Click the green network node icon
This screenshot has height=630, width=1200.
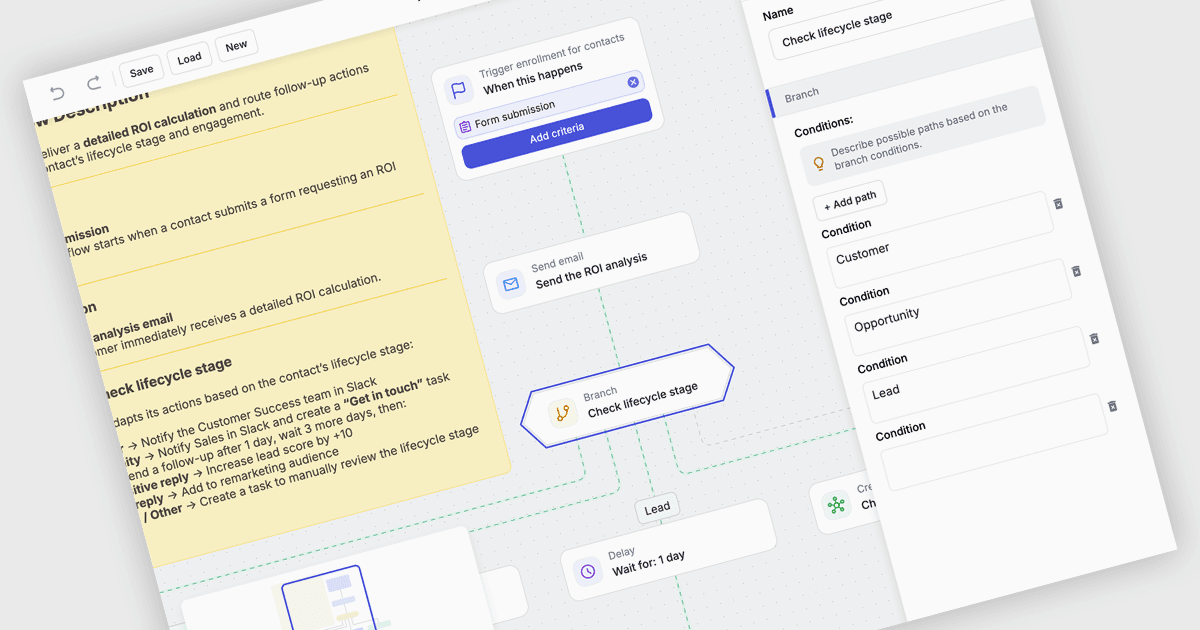coord(836,504)
